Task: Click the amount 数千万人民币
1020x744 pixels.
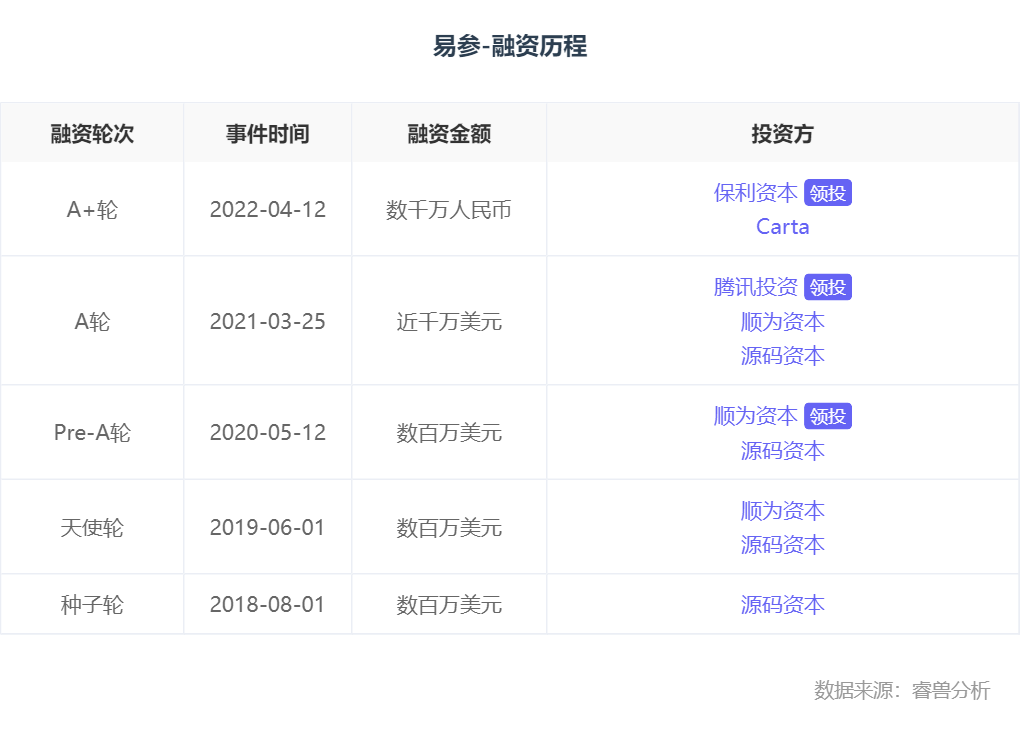Action: 449,209
